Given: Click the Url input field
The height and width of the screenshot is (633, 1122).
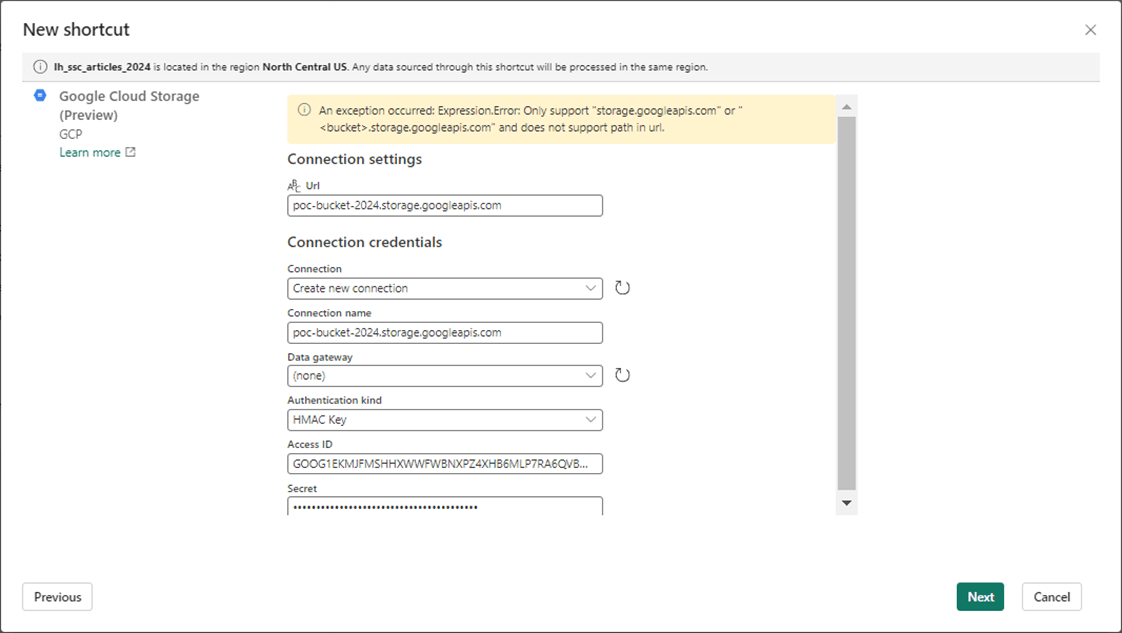Looking at the screenshot, I should [x=444, y=206].
